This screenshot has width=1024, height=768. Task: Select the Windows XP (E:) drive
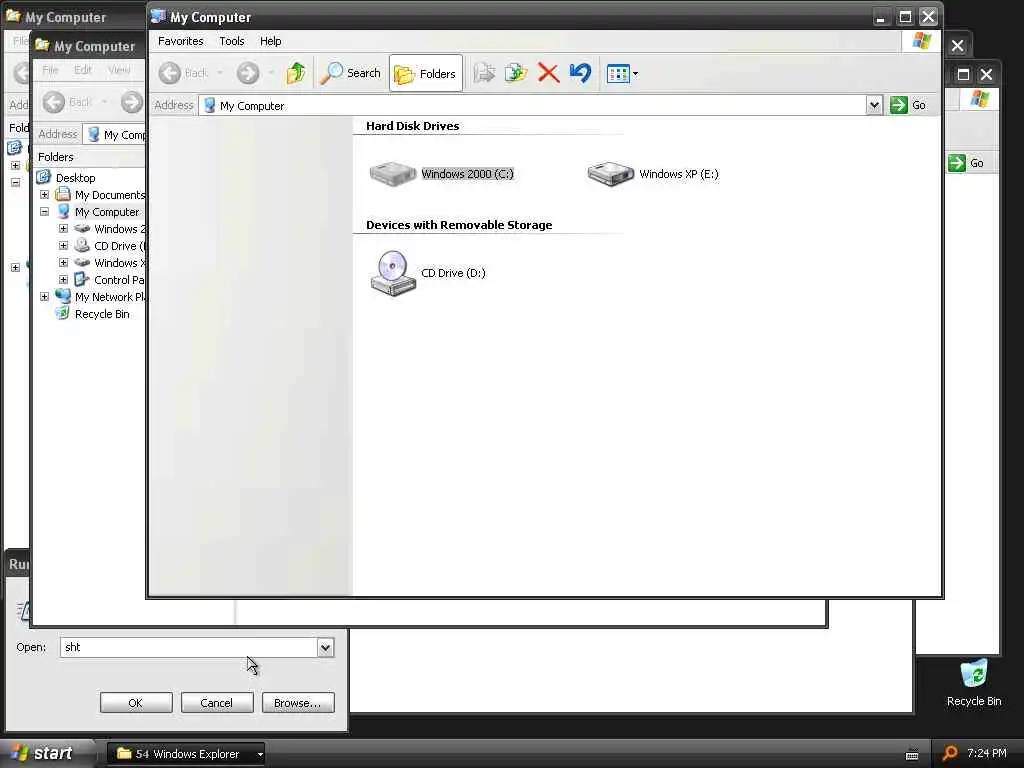tap(653, 174)
